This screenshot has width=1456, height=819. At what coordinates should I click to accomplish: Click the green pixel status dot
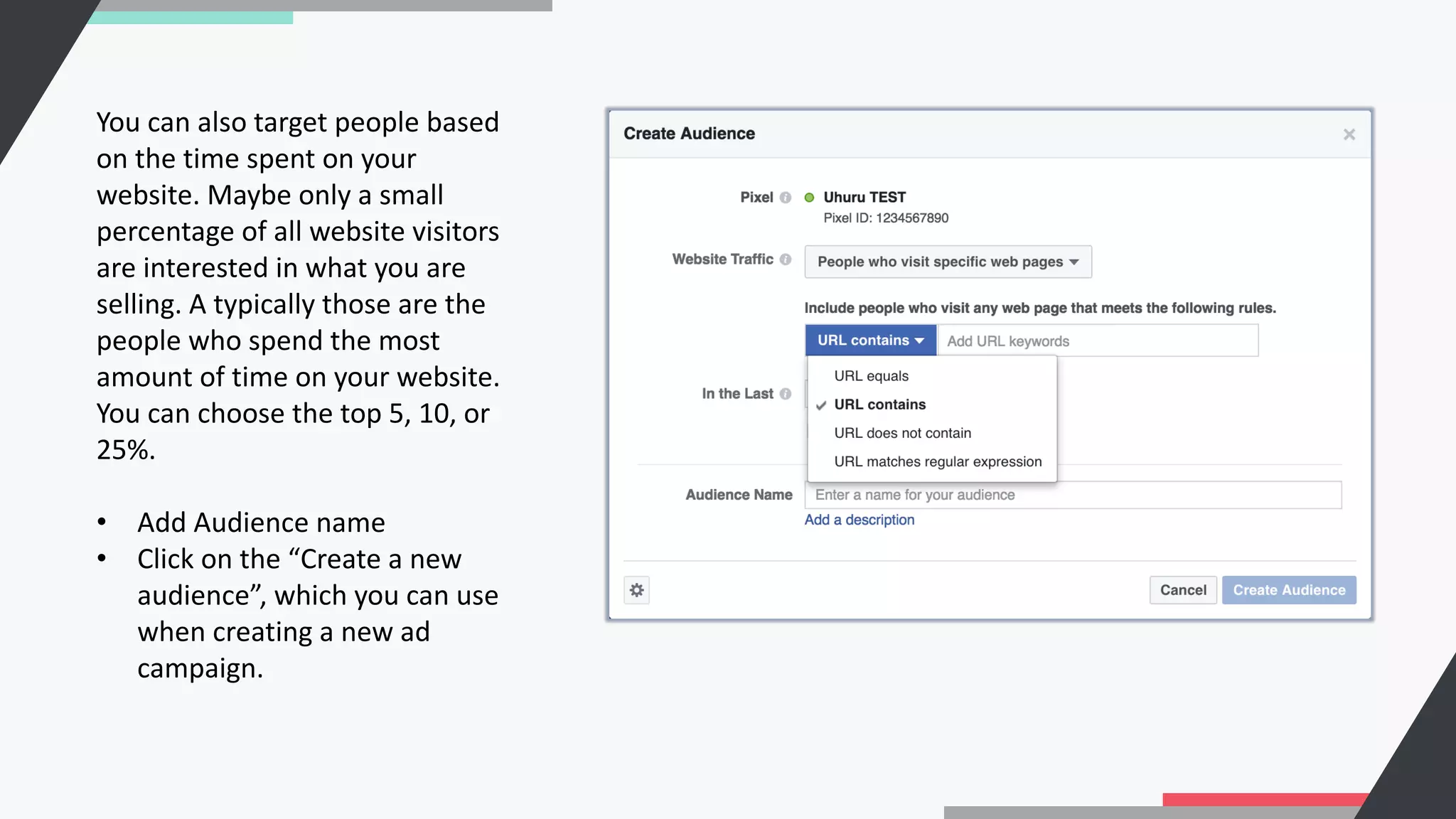(x=809, y=198)
